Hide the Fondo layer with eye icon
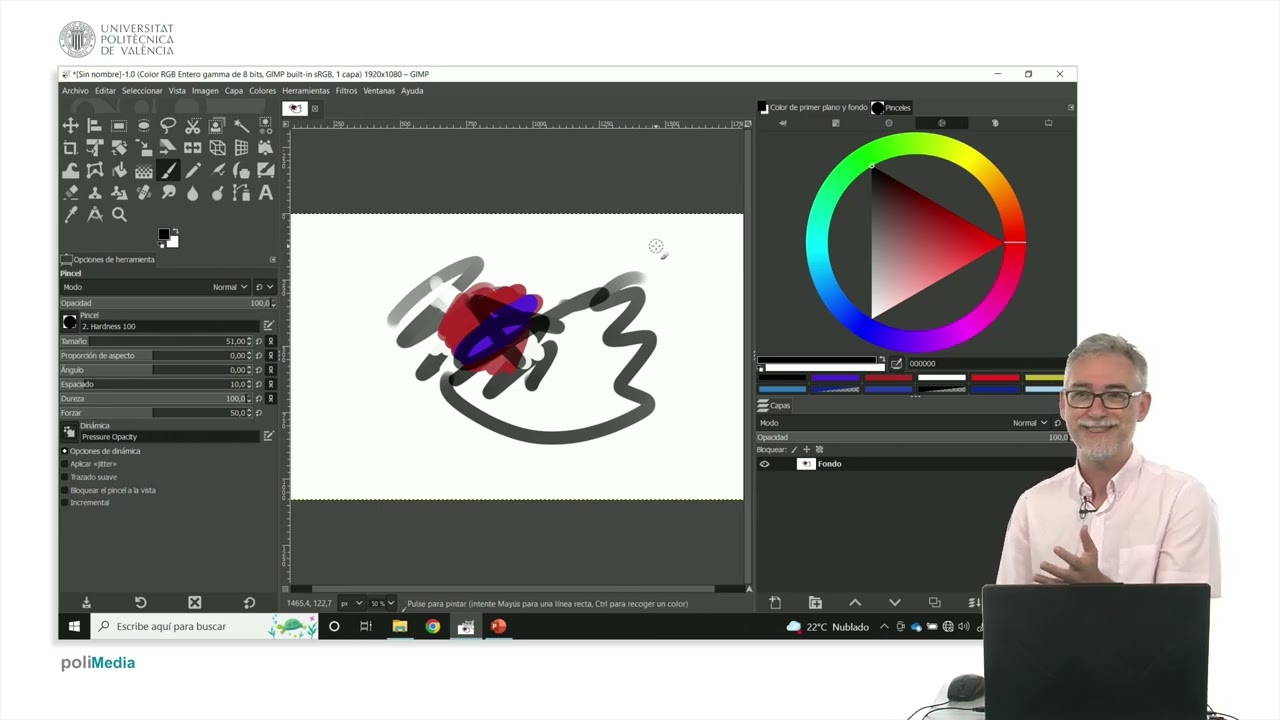 [764, 464]
